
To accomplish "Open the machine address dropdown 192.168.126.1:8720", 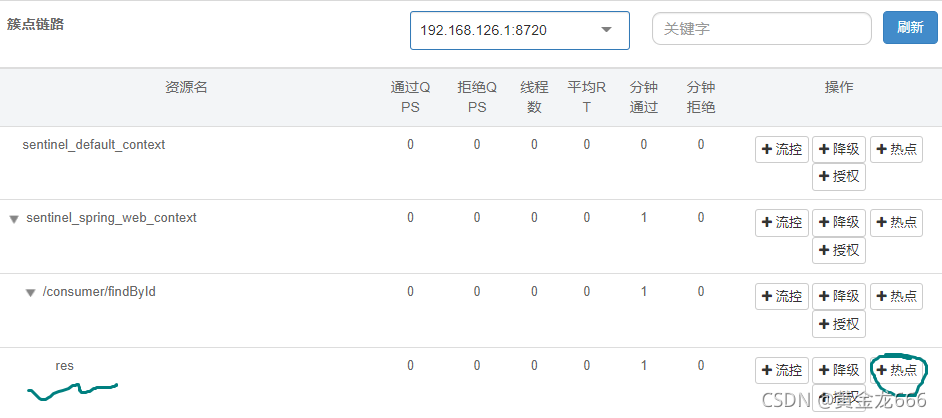I will coord(520,30).
